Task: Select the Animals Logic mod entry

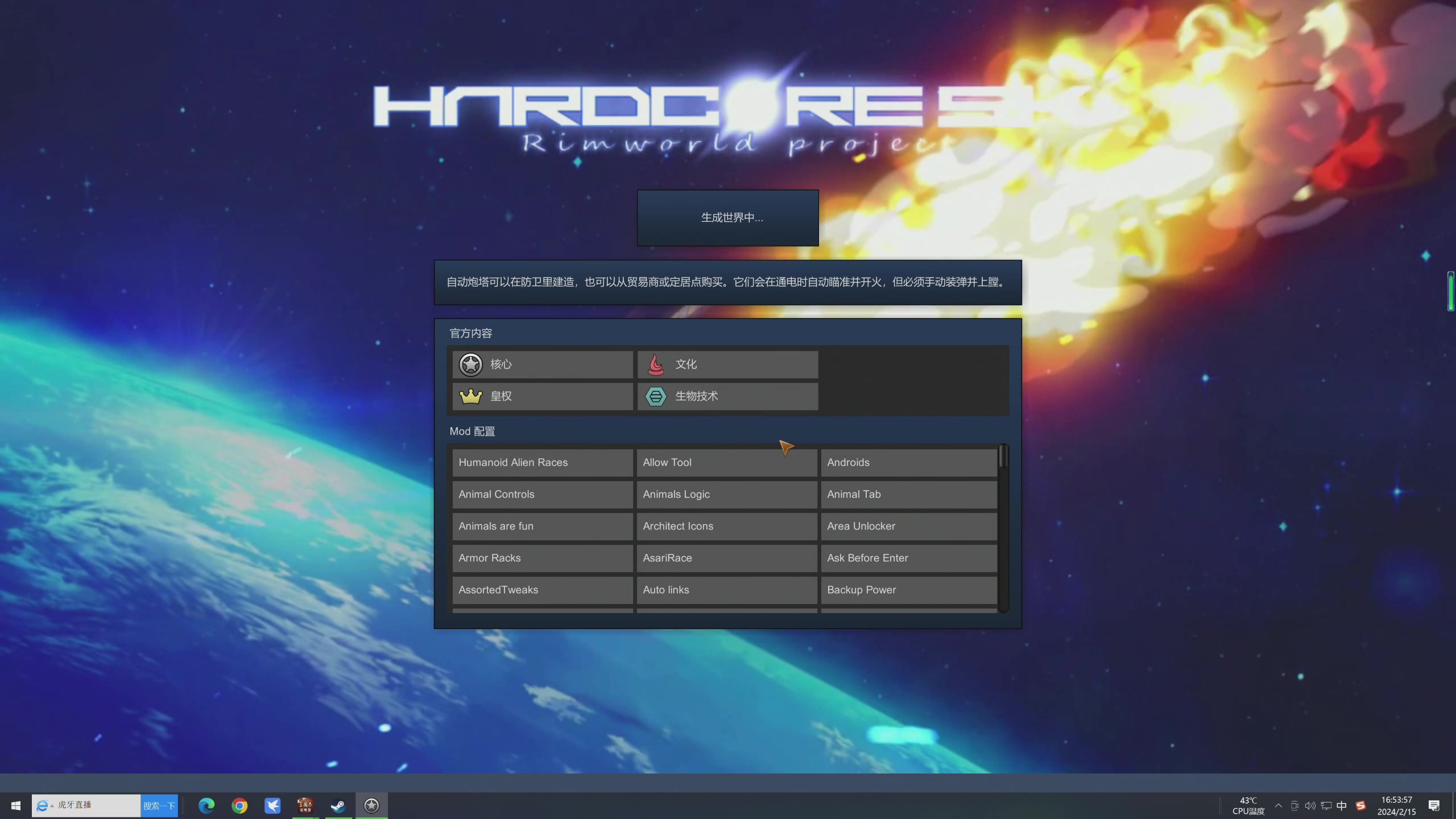Action: (727, 494)
